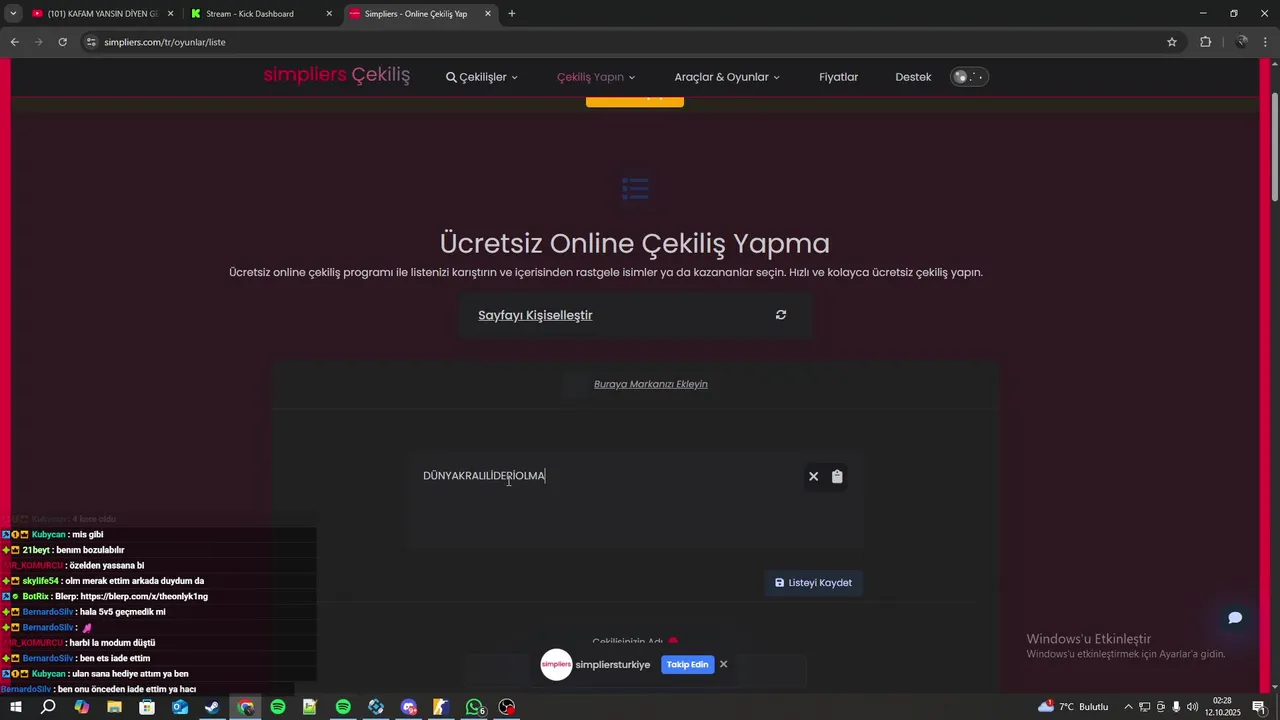
Task: Dismiss the simpliersturkiye follow banner
Action: pyautogui.click(x=723, y=664)
